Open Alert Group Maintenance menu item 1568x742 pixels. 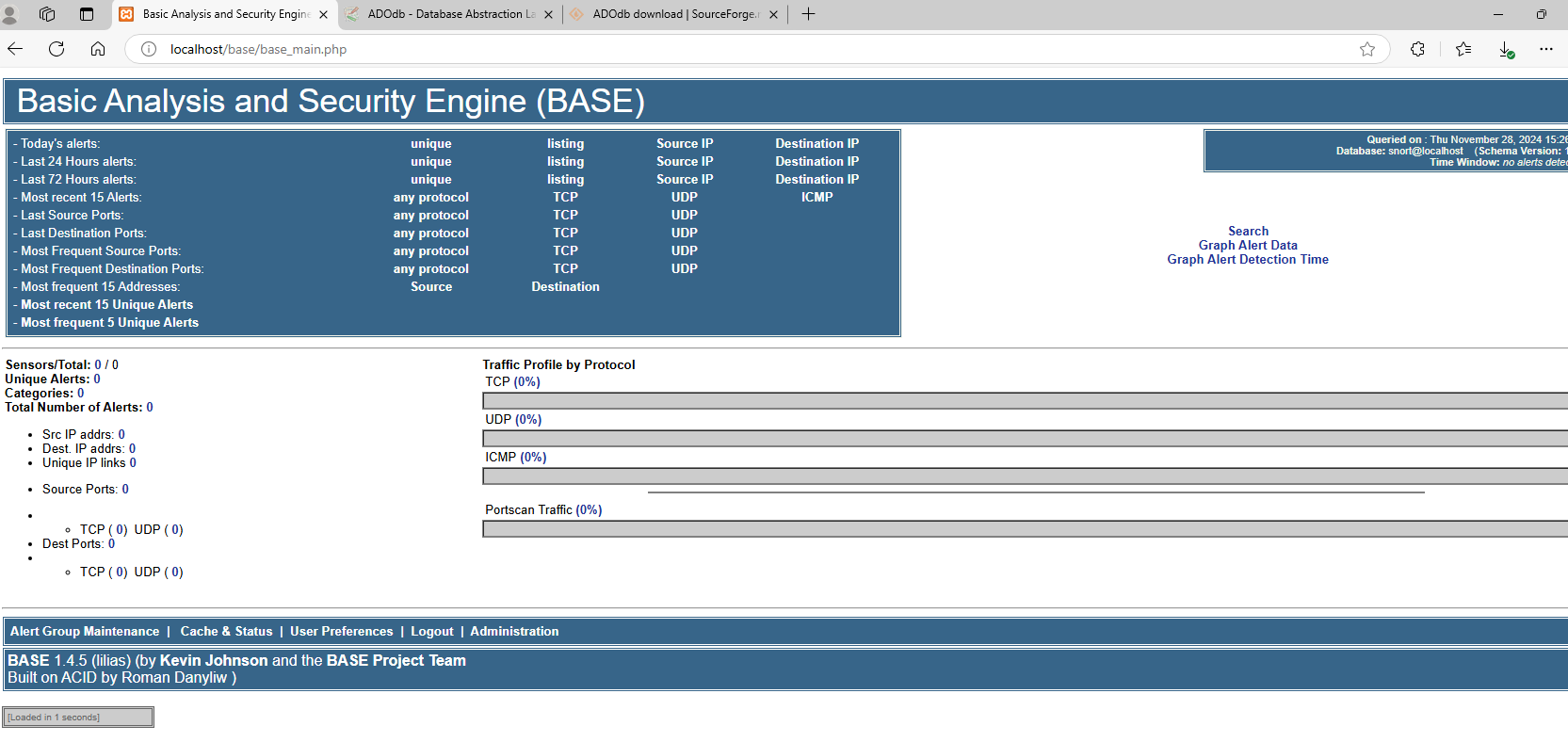click(85, 631)
